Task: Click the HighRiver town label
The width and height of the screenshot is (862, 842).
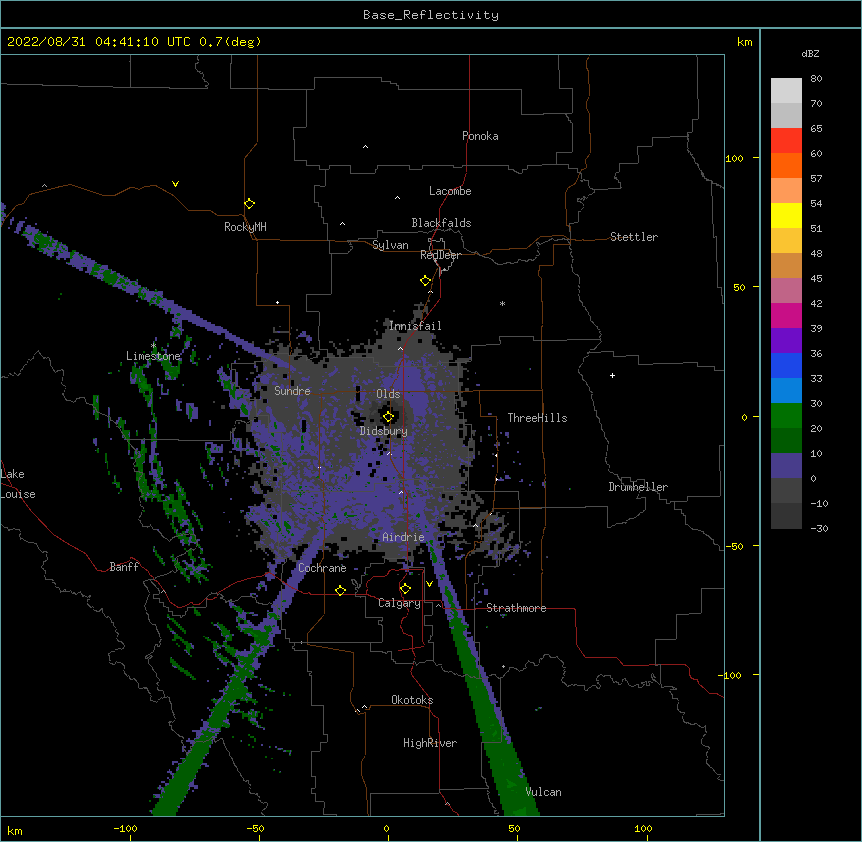Action: coord(430,743)
